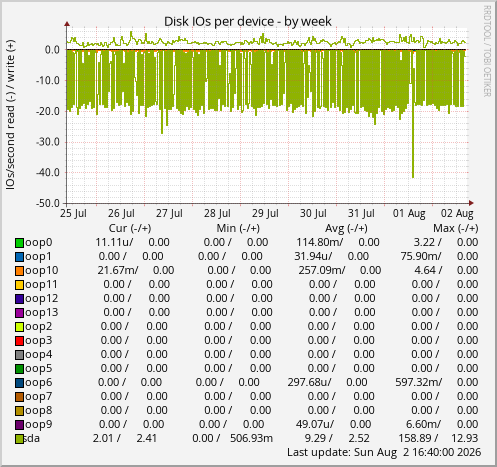
Task: Click the 'sda' legend label
Action: click(x=32, y=438)
